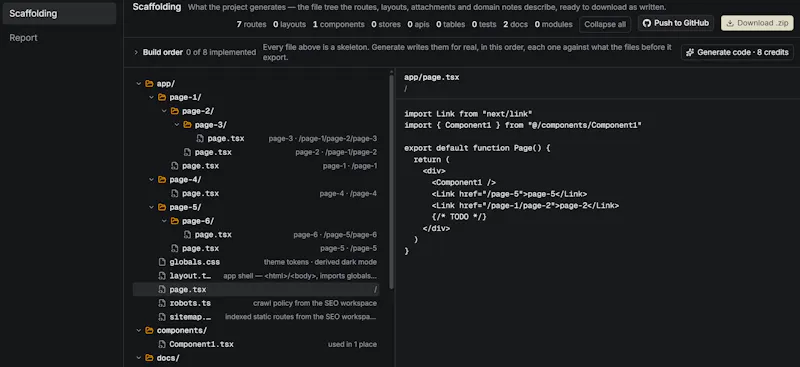This screenshot has width=800, height=367.
Task: Click the robots.ts file icon
Action: point(162,303)
